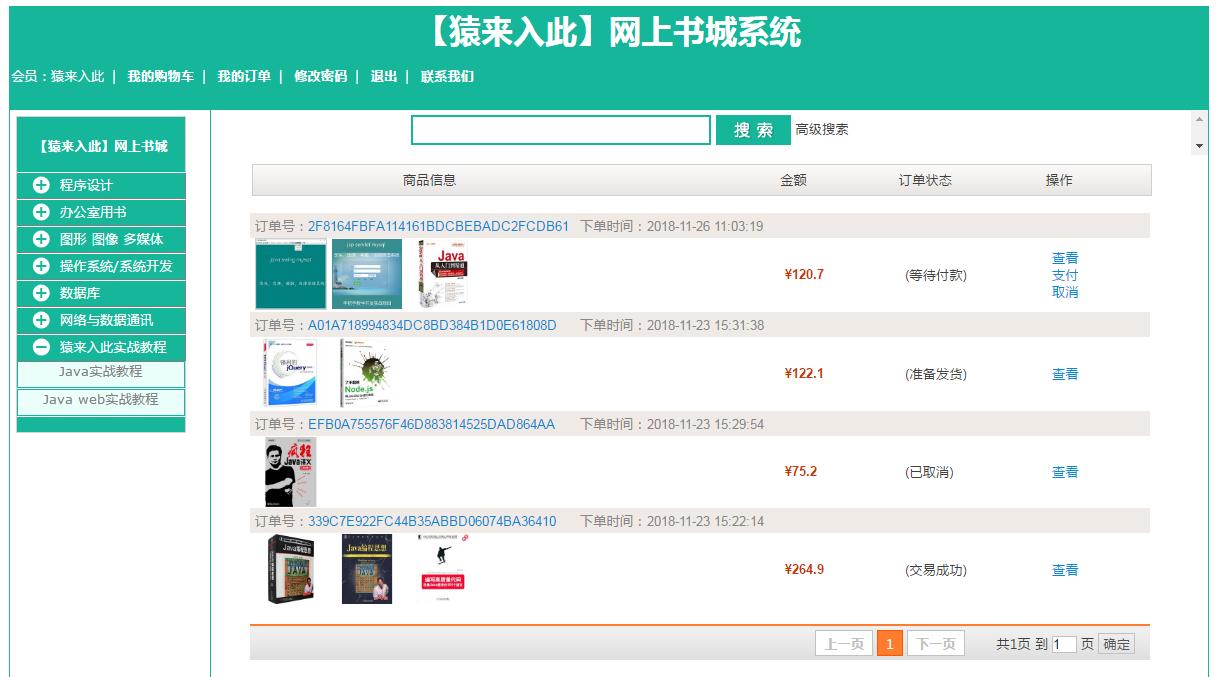The height and width of the screenshot is (677, 1218).
Task: Click the 搜索 search button
Action: tap(752, 130)
